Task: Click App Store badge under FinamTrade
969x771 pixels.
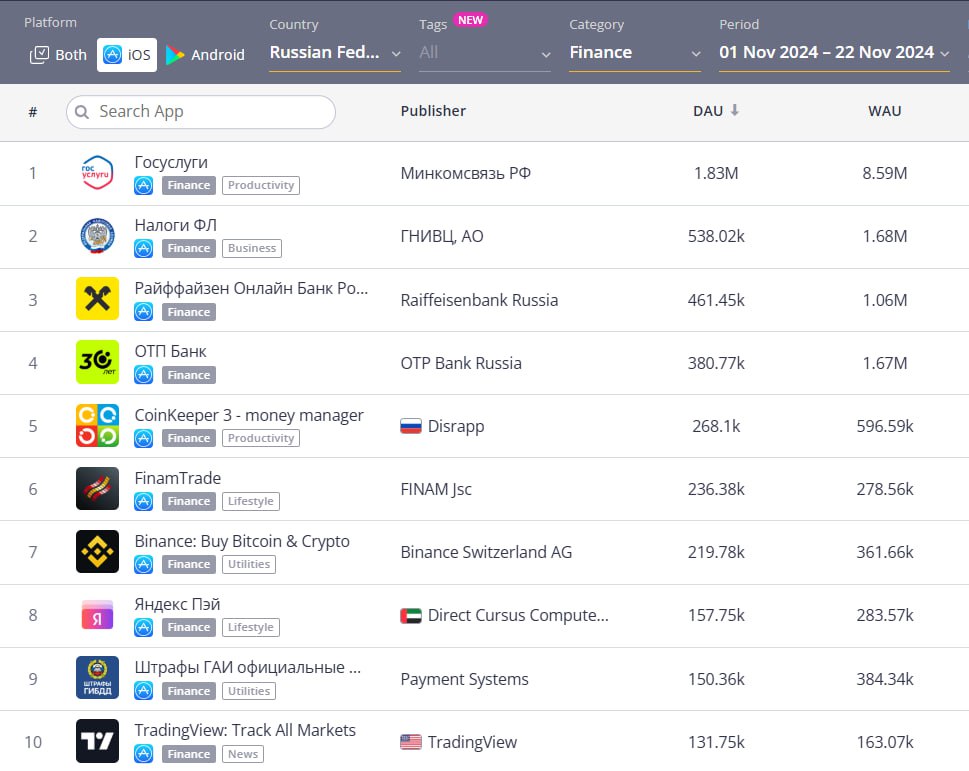Action: [x=143, y=501]
